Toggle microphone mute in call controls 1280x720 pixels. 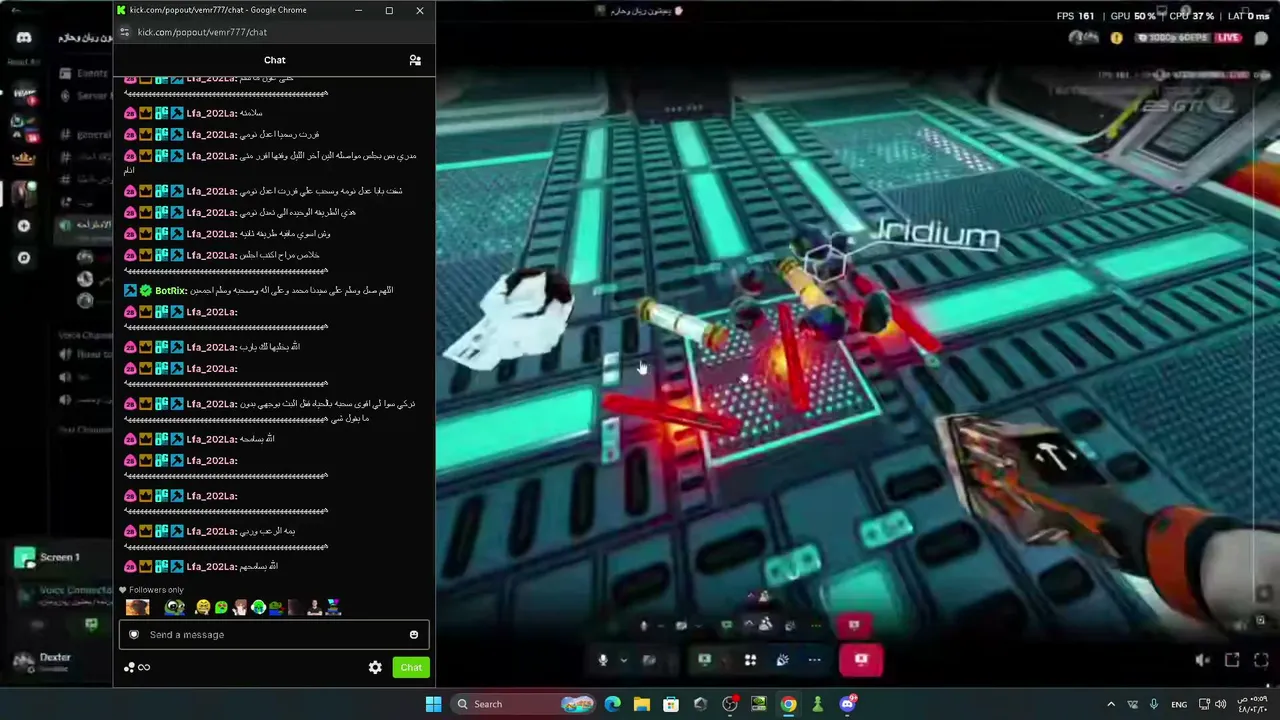pyautogui.click(x=602, y=660)
